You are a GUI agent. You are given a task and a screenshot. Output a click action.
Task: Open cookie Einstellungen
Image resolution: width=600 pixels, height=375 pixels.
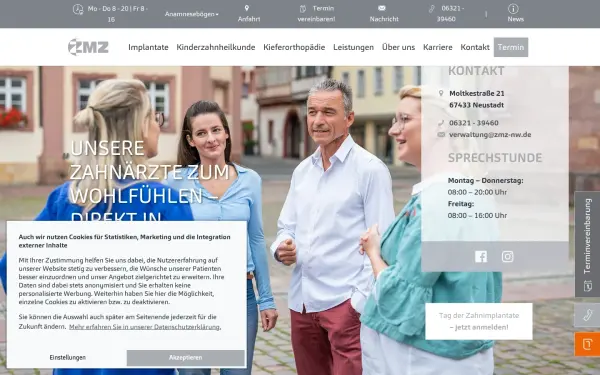pos(68,358)
